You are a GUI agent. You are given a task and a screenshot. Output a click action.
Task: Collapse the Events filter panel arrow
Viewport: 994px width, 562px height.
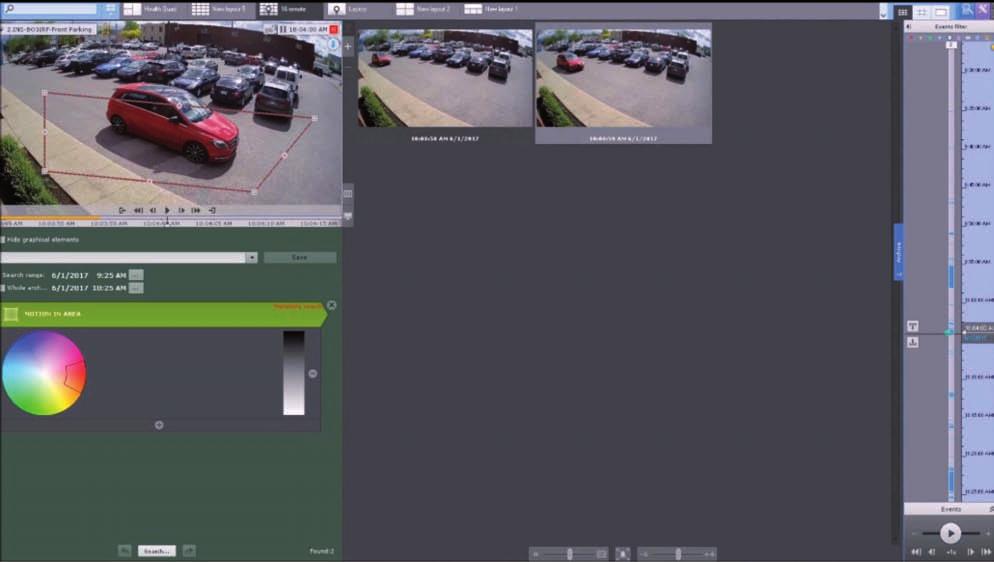tap(908, 27)
